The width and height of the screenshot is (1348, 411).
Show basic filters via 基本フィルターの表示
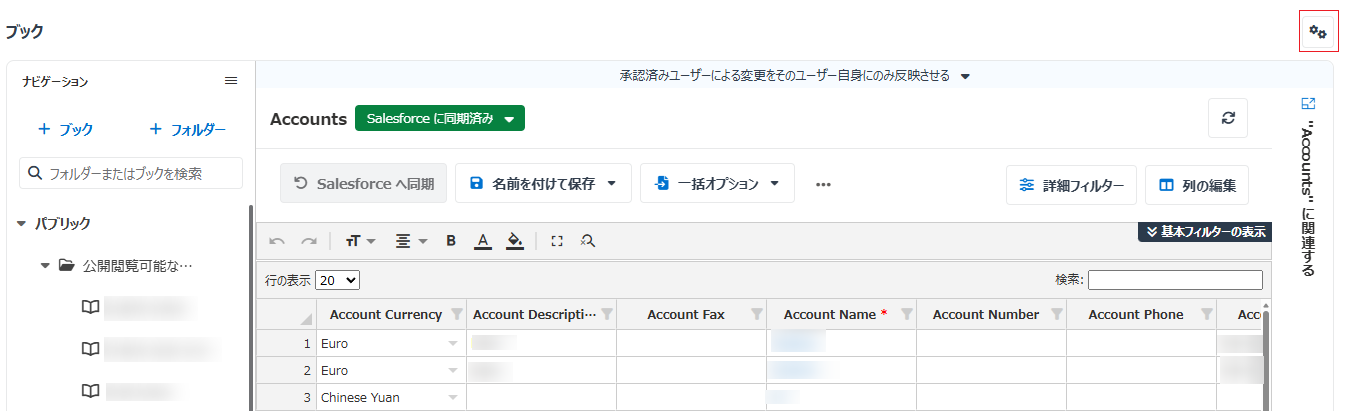[x=1204, y=232]
